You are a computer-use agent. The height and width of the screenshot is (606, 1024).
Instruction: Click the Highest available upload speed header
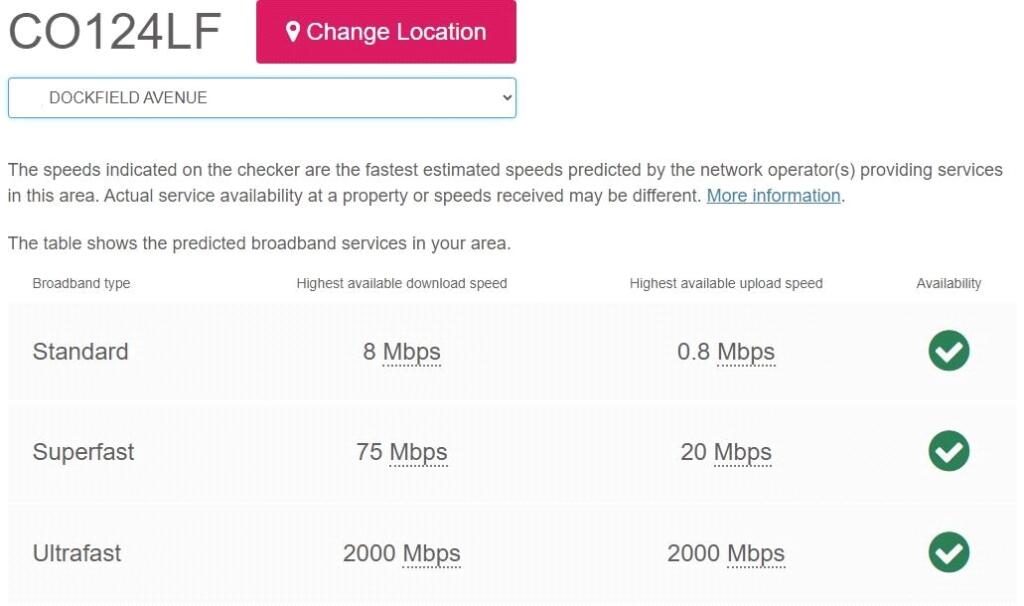coord(727,283)
